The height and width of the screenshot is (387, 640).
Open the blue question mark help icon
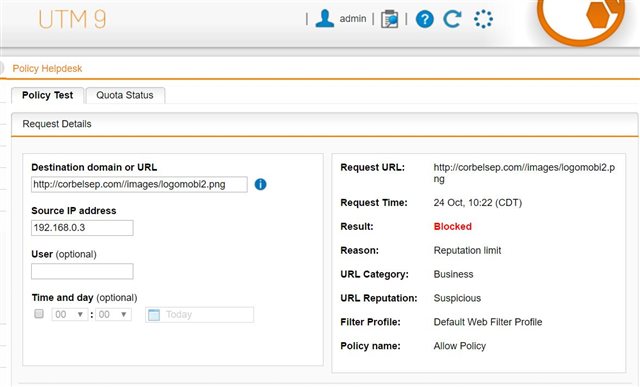(424, 19)
